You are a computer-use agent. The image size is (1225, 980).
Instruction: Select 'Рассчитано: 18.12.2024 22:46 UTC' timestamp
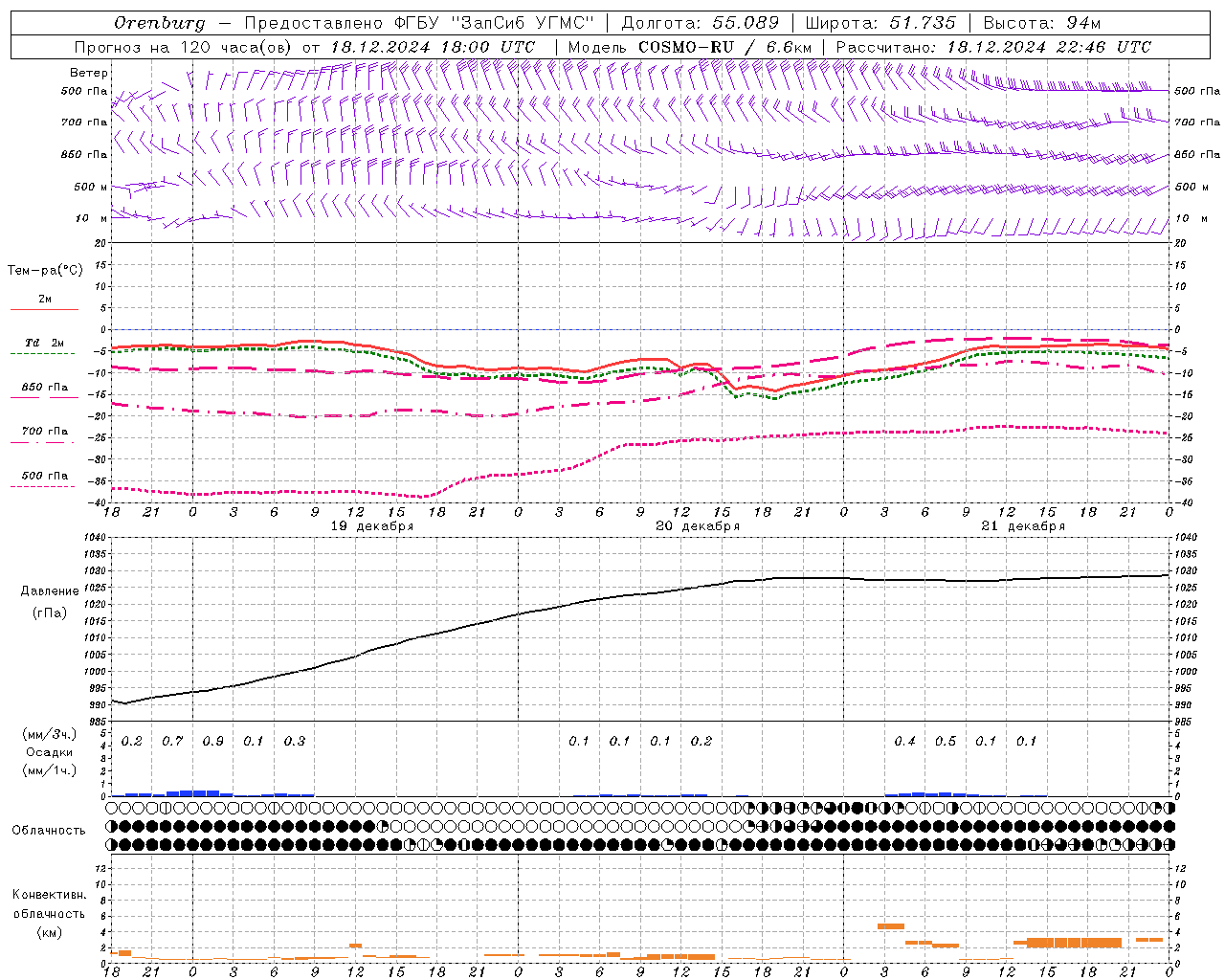993,47
